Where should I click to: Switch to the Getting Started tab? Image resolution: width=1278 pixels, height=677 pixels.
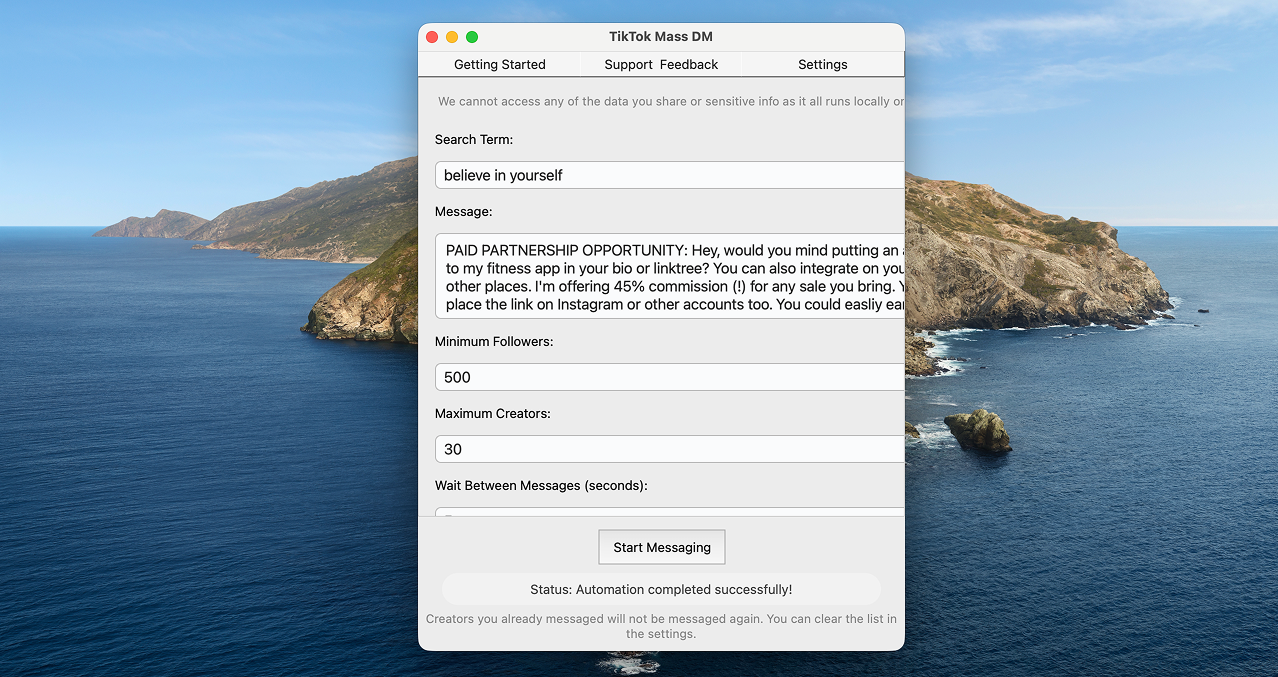point(499,64)
